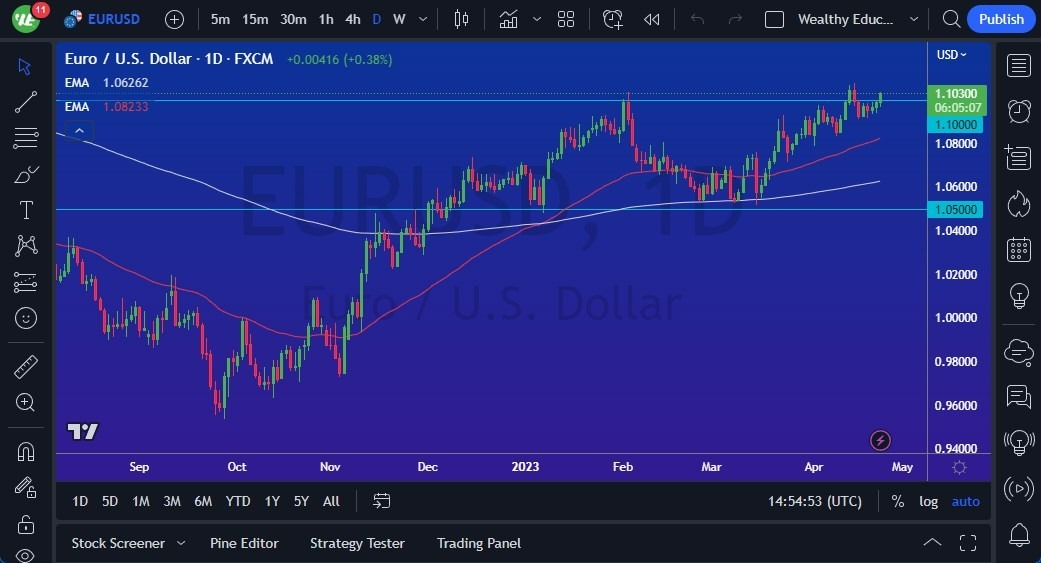
Task: Open the watchlist panel icon
Action: (x=1018, y=66)
